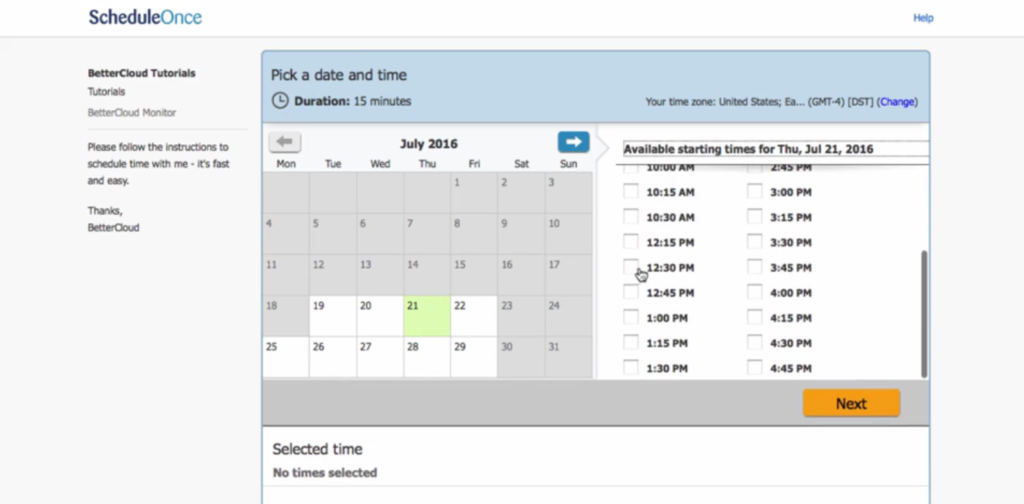Select the 1:15 PM checkbox
This screenshot has width=1024, height=504.
point(630,343)
